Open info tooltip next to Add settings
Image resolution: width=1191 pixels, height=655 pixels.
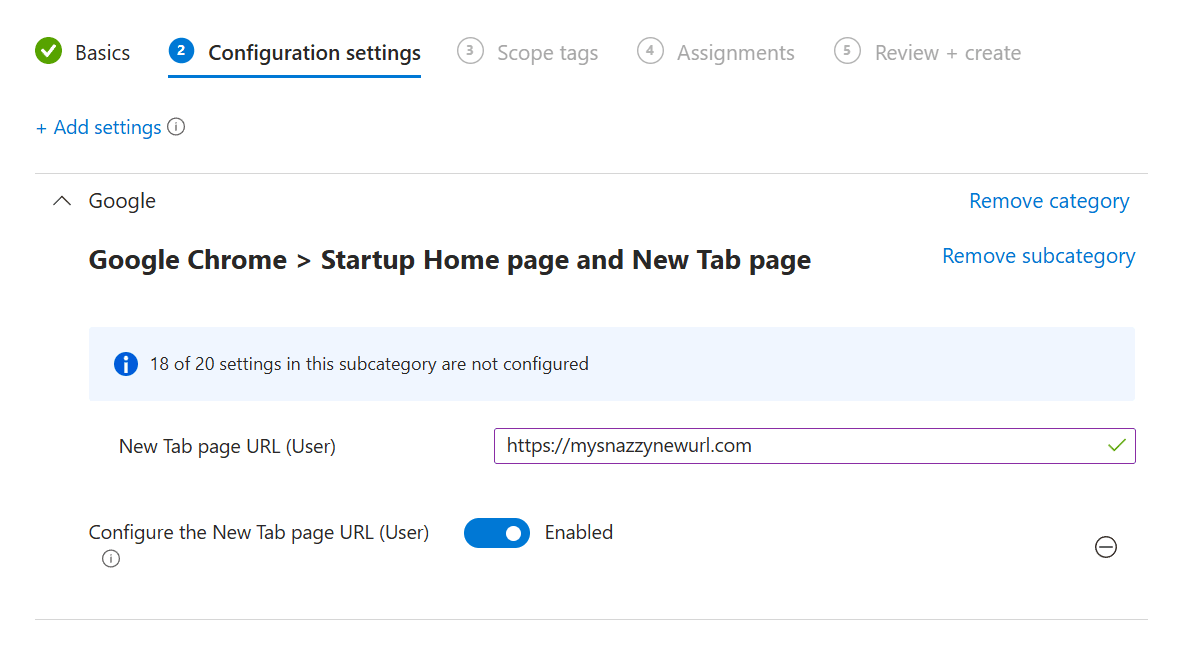coord(176,127)
